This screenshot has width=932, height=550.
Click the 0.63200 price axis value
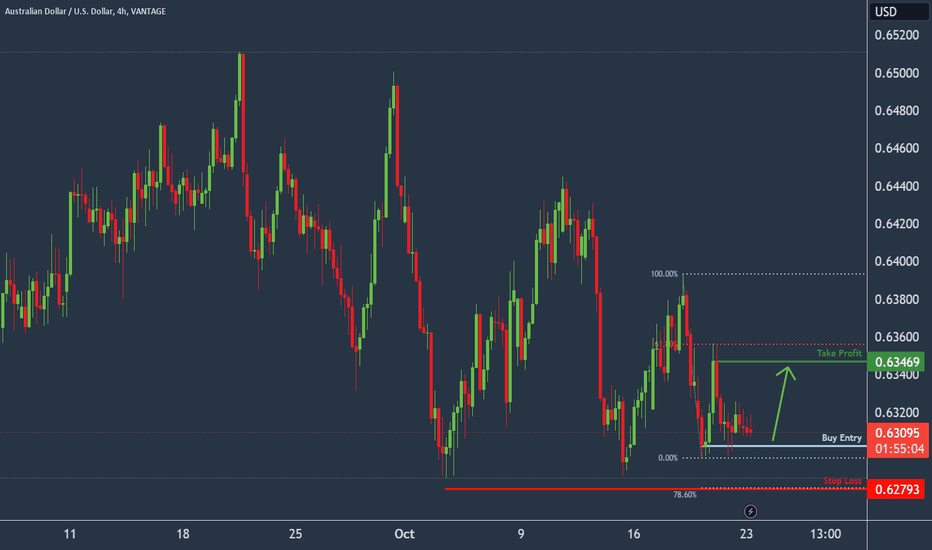coord(896,412)
